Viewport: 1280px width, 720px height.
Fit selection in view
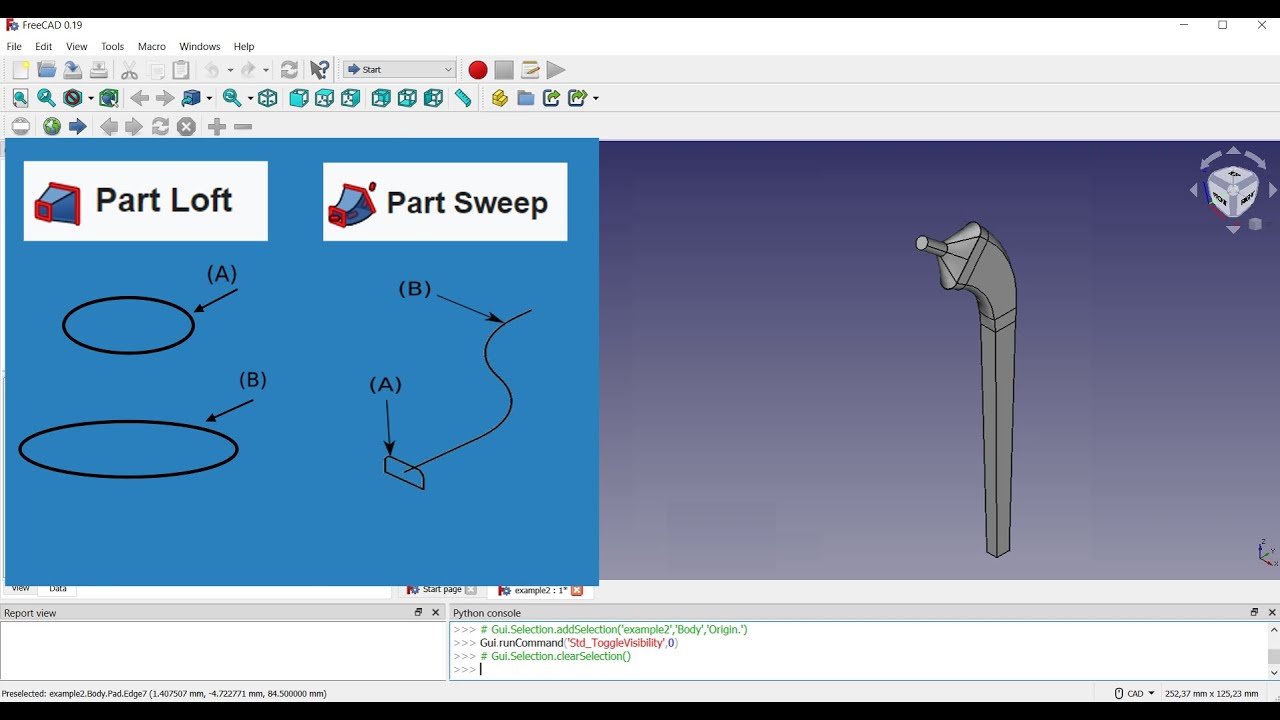click(46, 98)
